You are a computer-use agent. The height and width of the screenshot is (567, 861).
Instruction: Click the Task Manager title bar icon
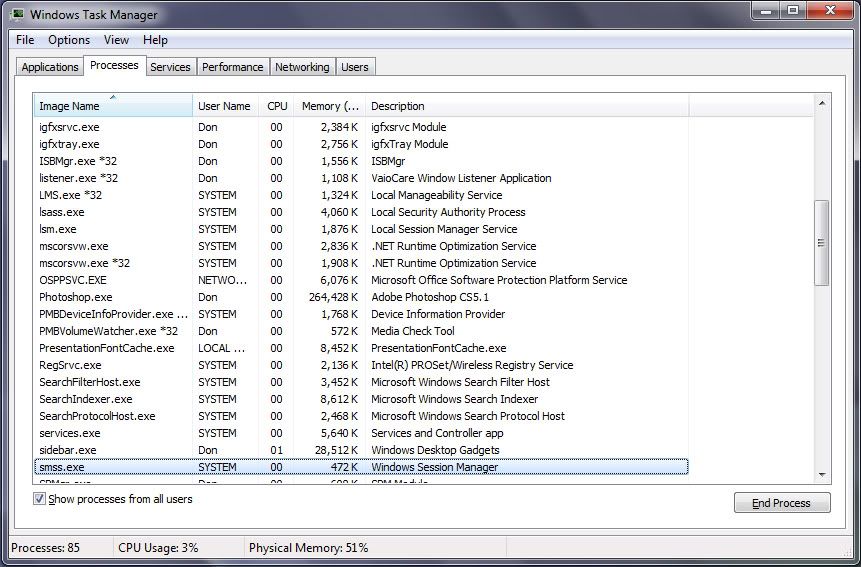pyautogui.click(x=16, y=14)
